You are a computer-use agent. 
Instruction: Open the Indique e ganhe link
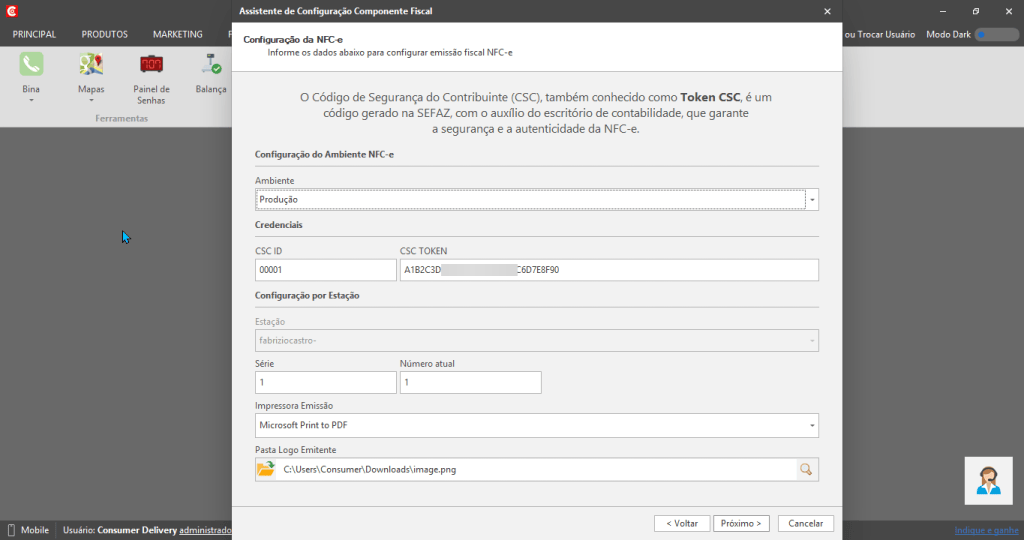[986, 530]
